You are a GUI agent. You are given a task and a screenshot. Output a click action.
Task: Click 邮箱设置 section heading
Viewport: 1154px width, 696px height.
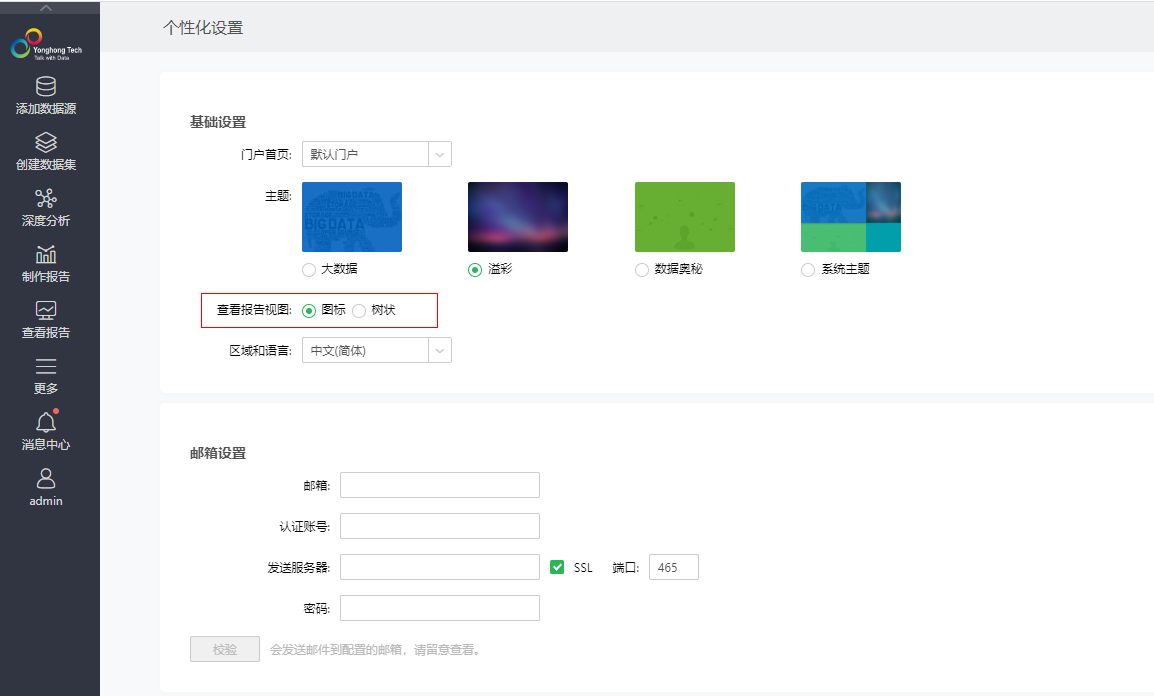(218, 453)
